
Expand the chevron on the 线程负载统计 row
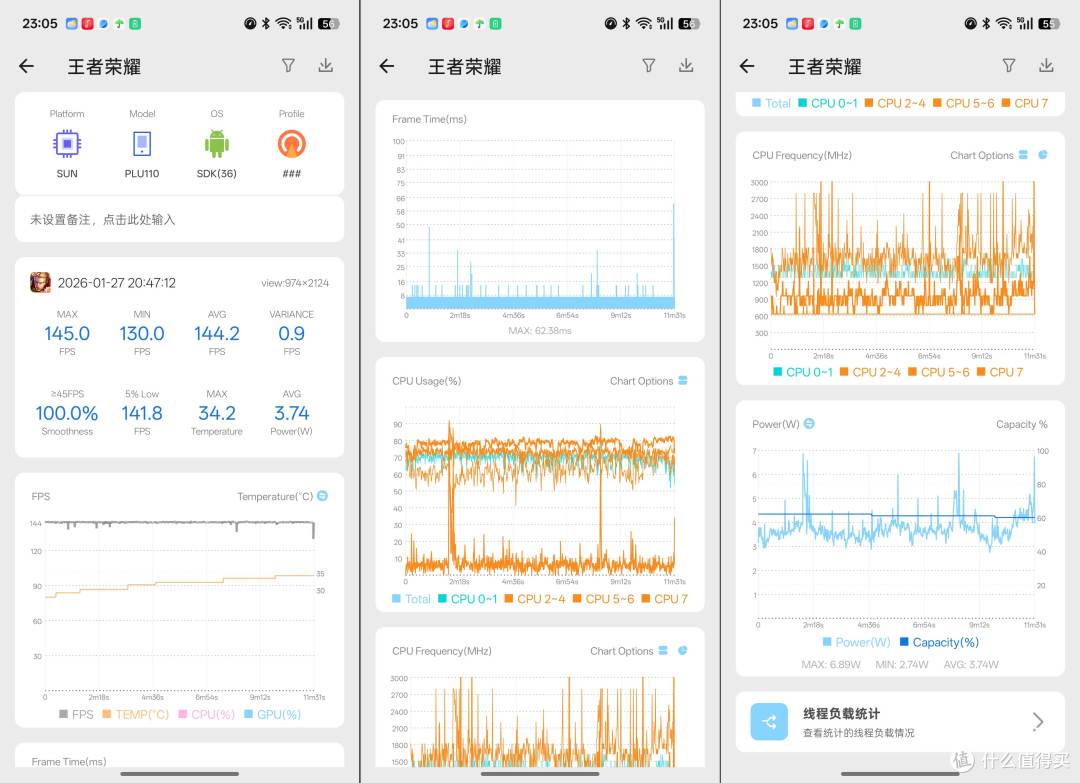(1038, 722)
